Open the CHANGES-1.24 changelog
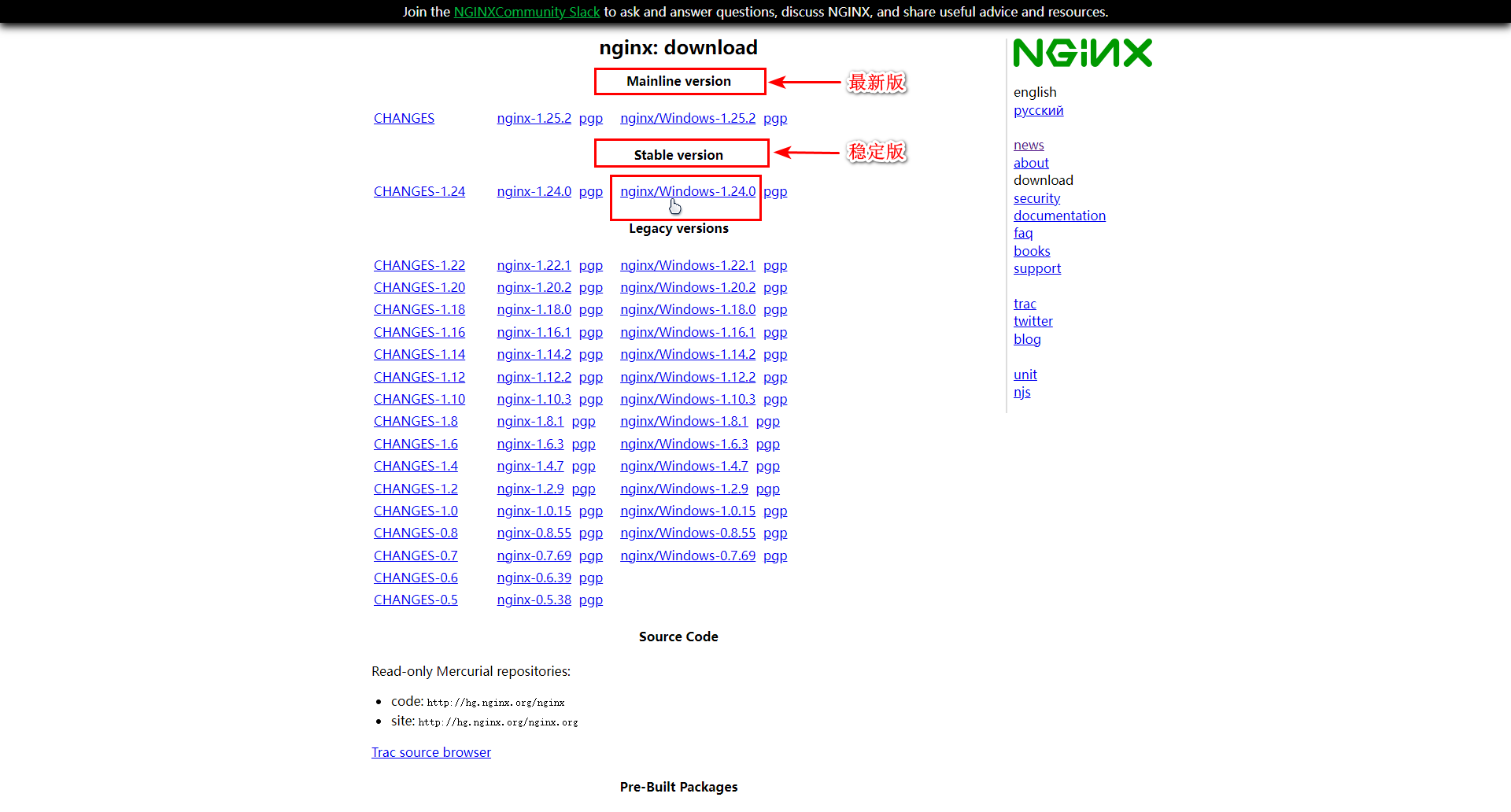This screenshot has height=812, width=1511. [x=419, y=191]
